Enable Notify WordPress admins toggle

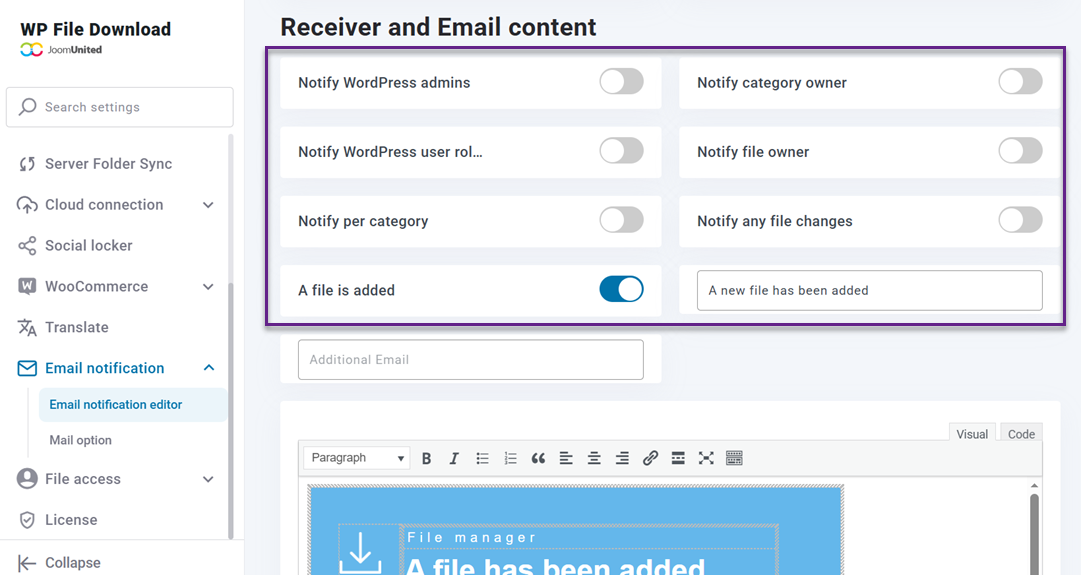621,81
